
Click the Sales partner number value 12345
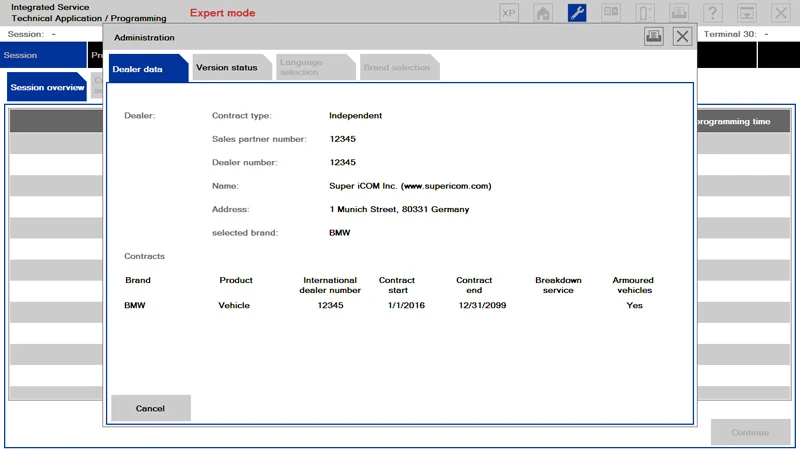click(x=342, y=139)
